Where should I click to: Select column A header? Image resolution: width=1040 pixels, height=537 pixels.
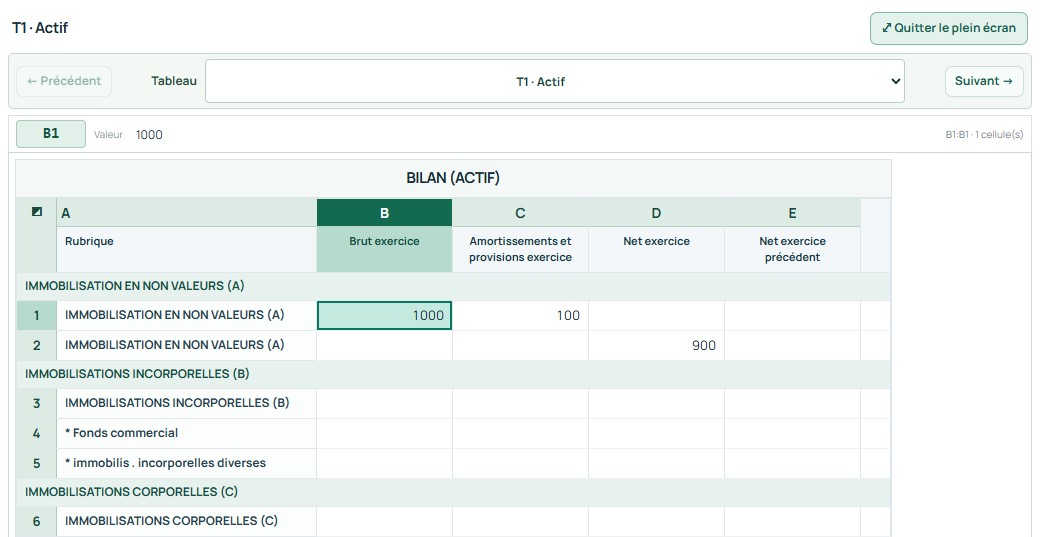pyautogui.click(x=186, y=213)
